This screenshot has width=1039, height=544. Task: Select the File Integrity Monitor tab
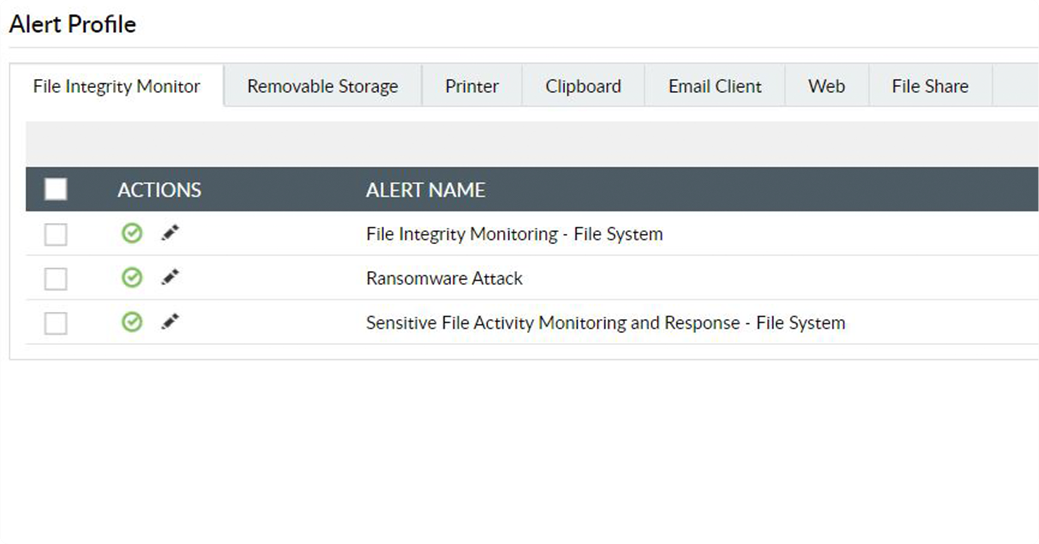(116, 86)
